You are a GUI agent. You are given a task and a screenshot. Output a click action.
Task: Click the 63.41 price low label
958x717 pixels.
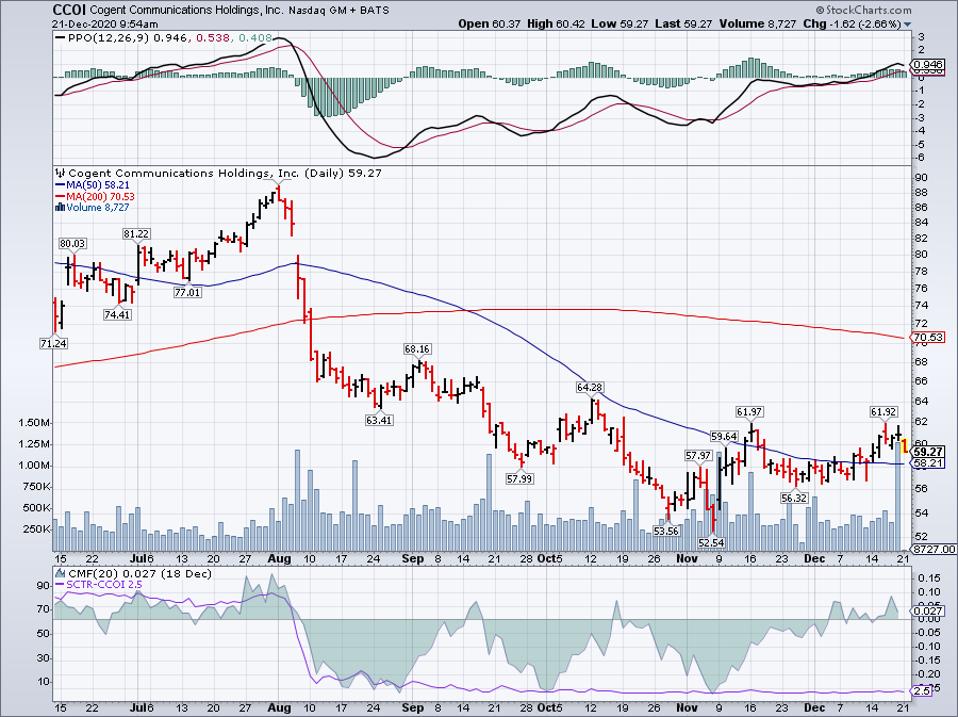[379, 420]
